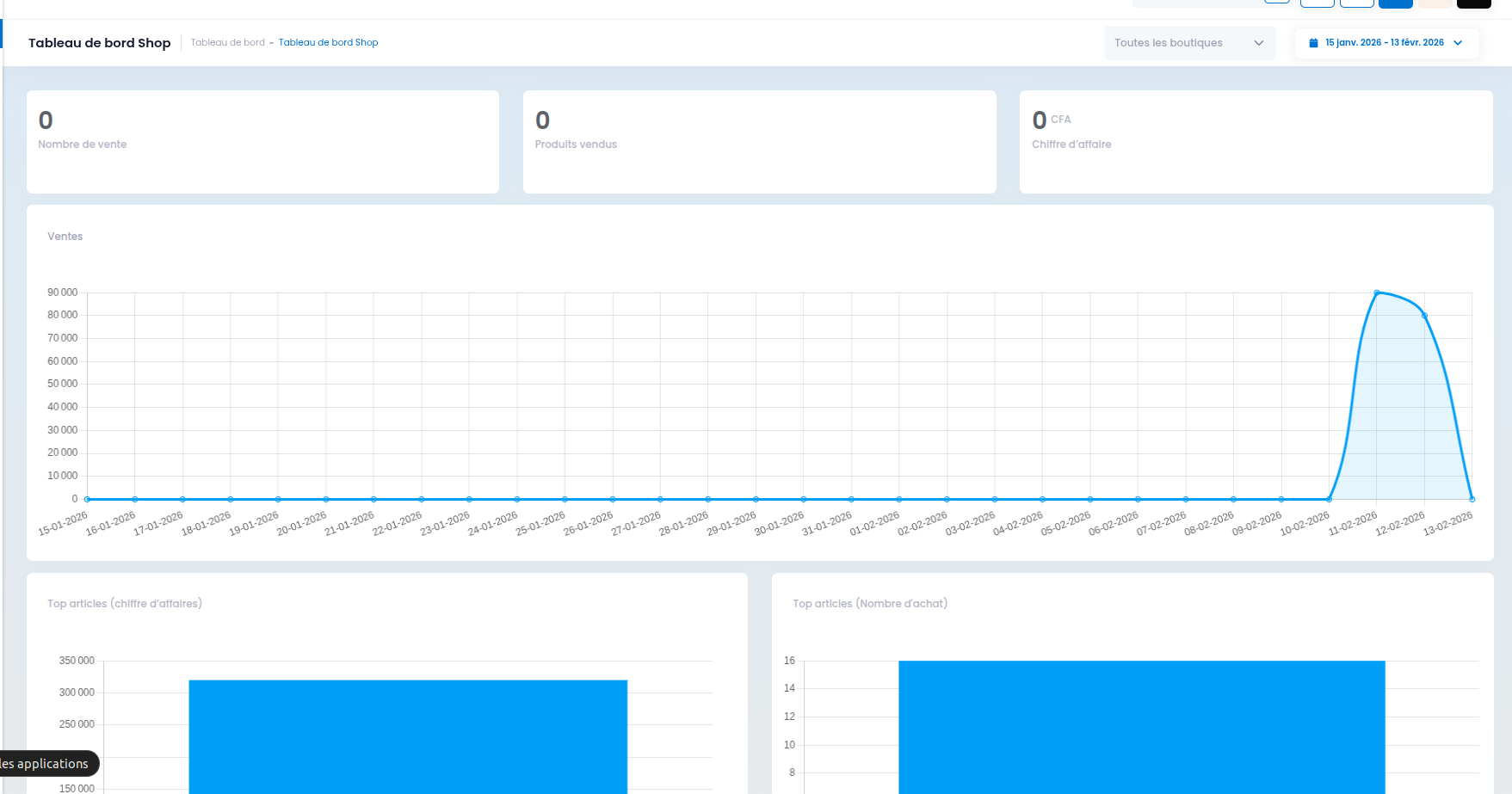This screenshot has height=794, width=1512.
Task: Go to Tableau de bord breadcrumb
Action: point(228,43)
